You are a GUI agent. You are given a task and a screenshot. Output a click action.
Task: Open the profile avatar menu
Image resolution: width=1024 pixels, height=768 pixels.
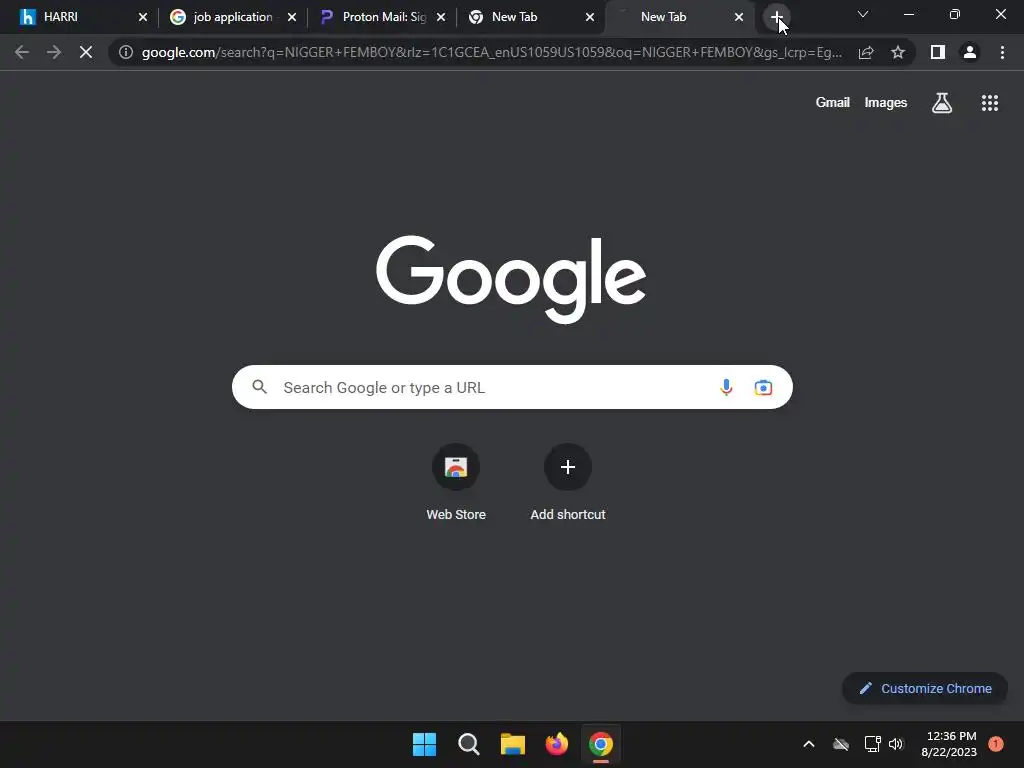click(x=970, y=52)
